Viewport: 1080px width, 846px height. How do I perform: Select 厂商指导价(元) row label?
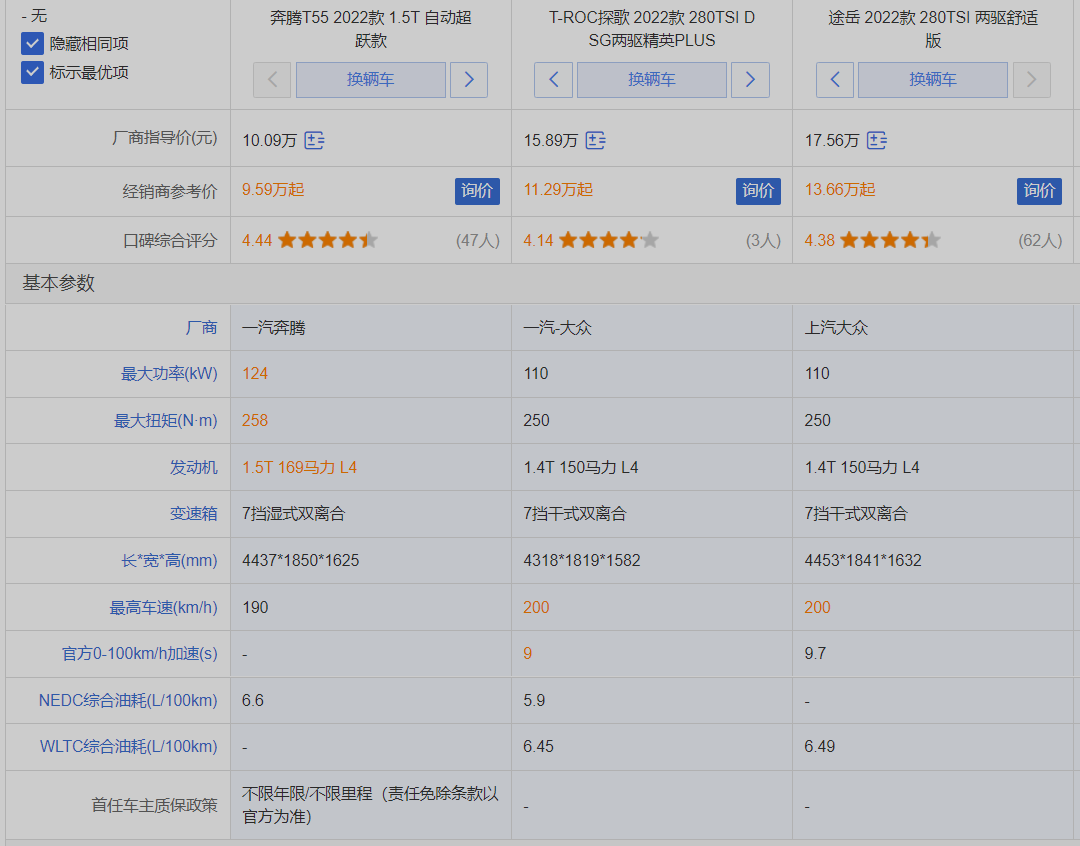point(165,138)
